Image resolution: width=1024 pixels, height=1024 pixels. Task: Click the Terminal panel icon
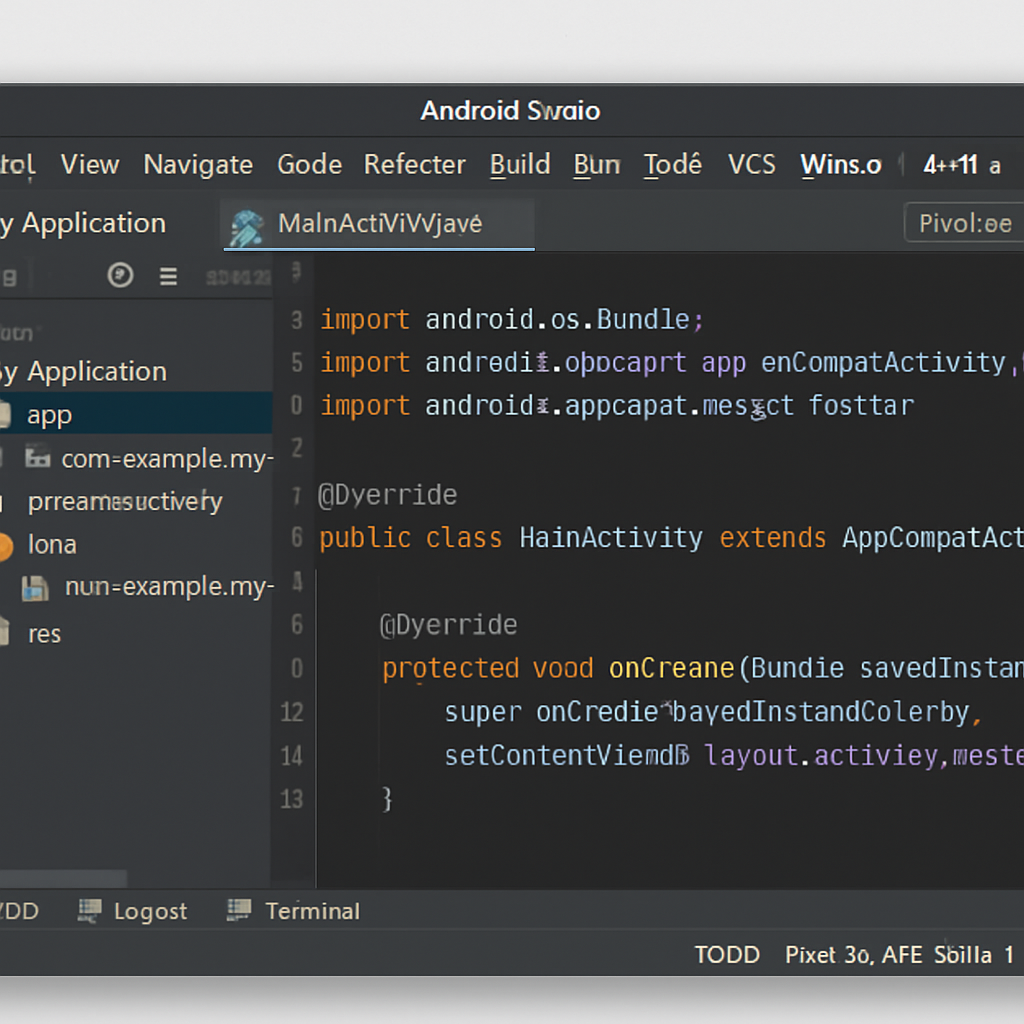tap(239, 910)
